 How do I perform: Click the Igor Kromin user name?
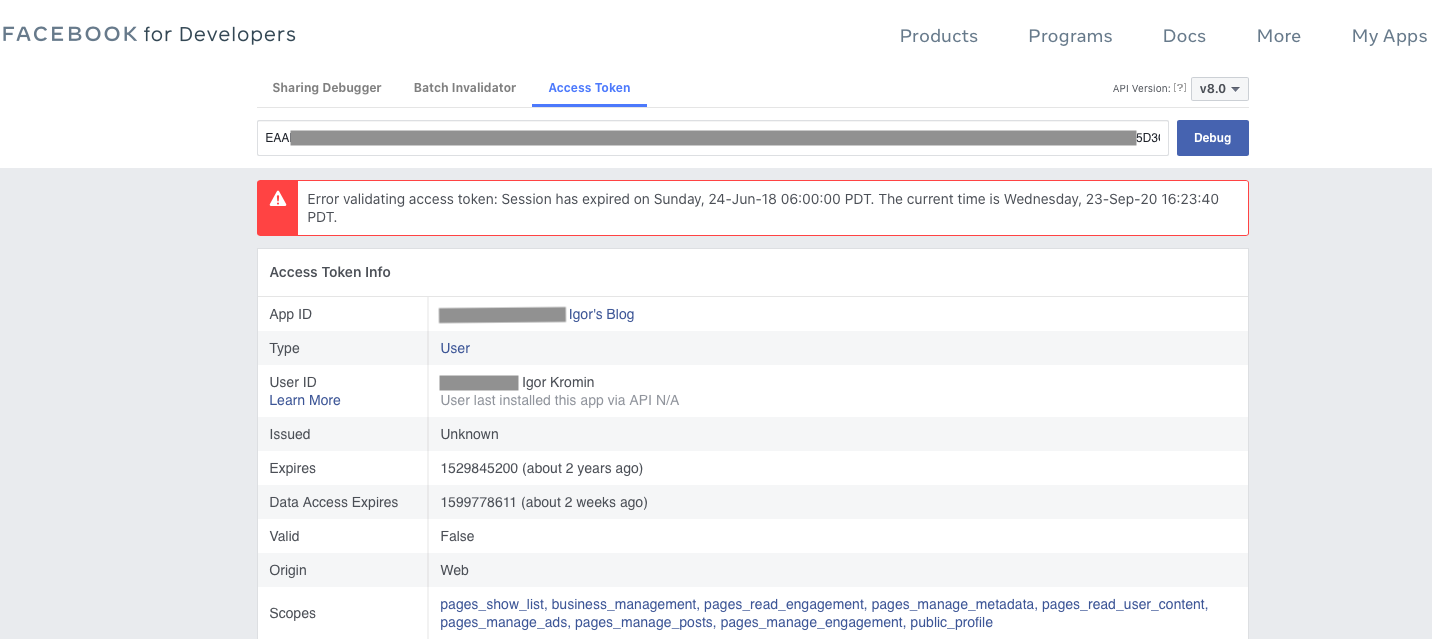click(x=558, y=382)
